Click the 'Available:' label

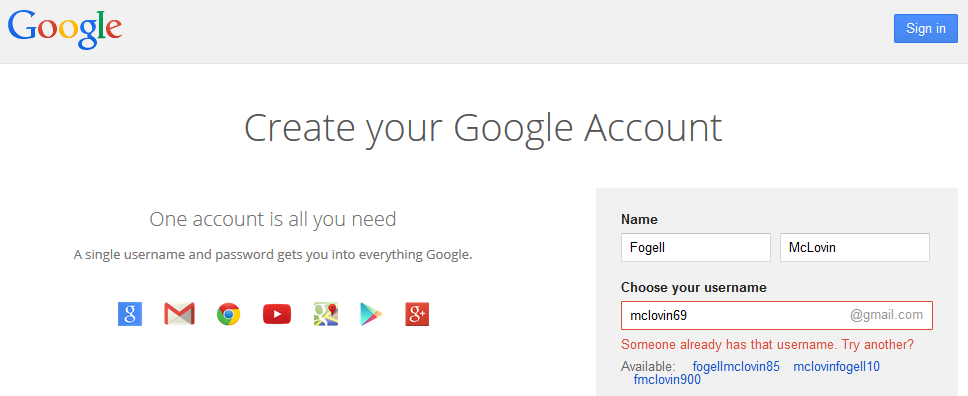[x=648, y=366]
